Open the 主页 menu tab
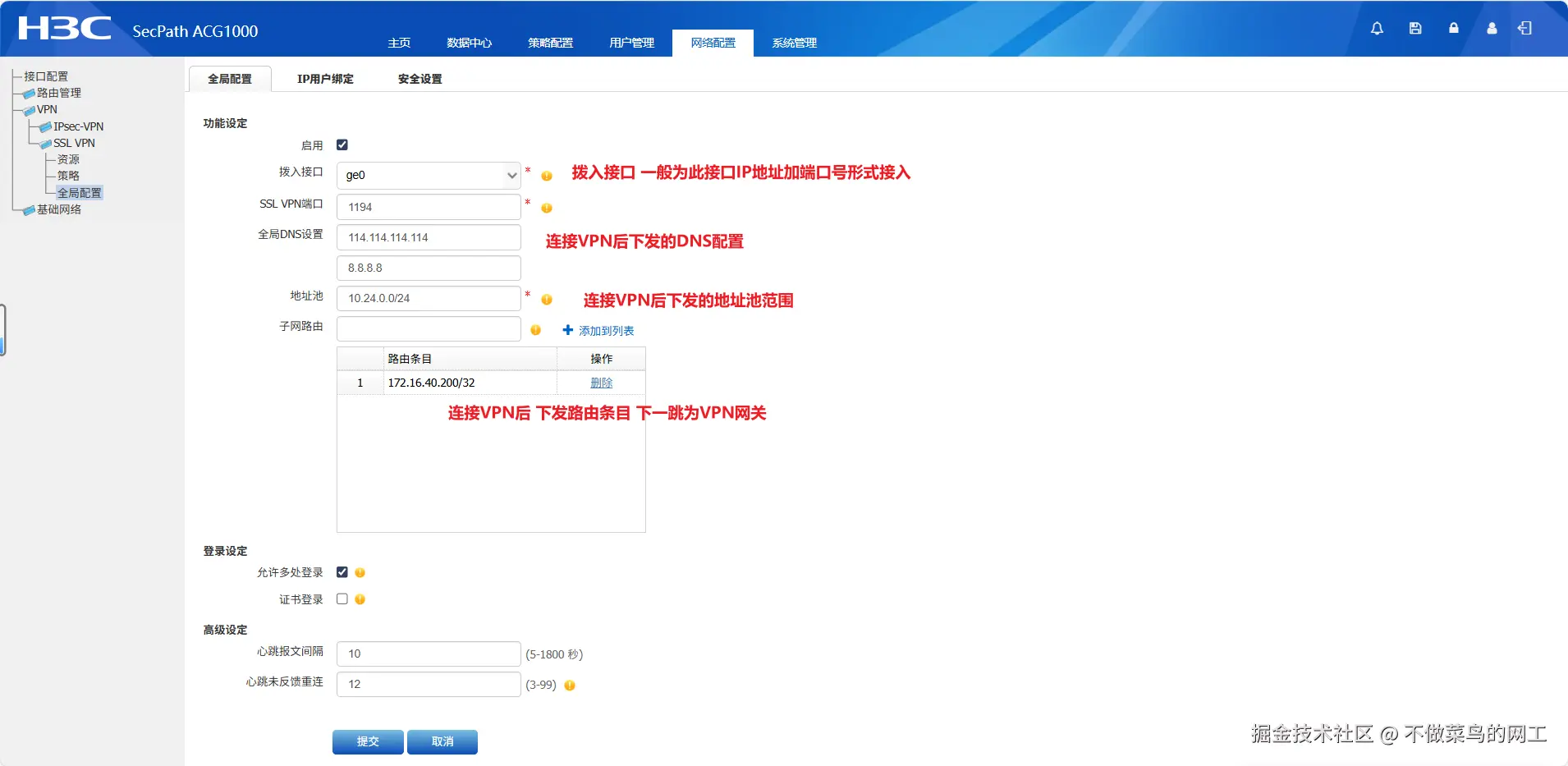Viewport: 1568px width, 766px height. click(399, 43)
